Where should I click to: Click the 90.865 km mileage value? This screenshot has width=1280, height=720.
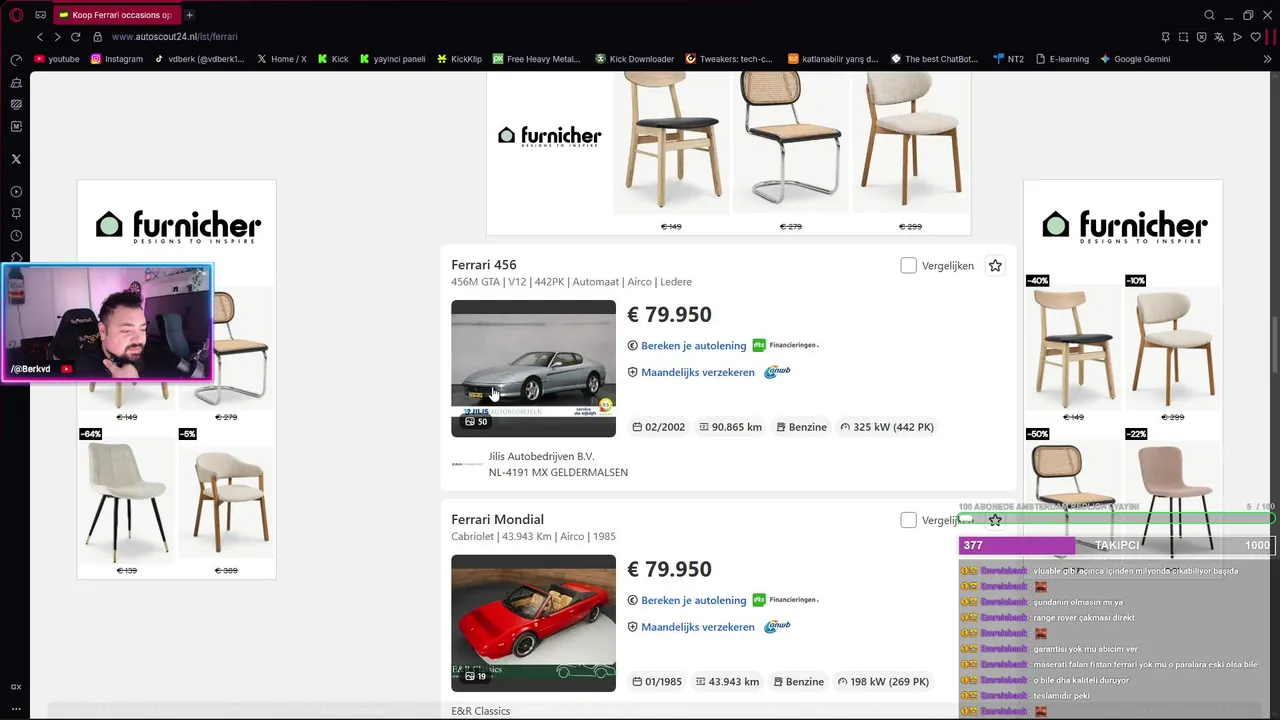click(737, 427)
